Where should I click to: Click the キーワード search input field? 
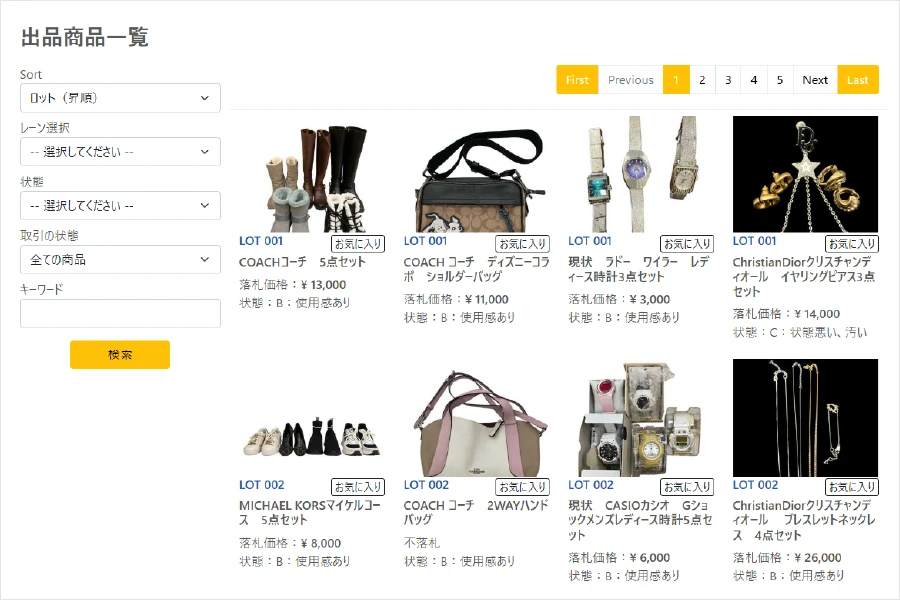[120, 314]
